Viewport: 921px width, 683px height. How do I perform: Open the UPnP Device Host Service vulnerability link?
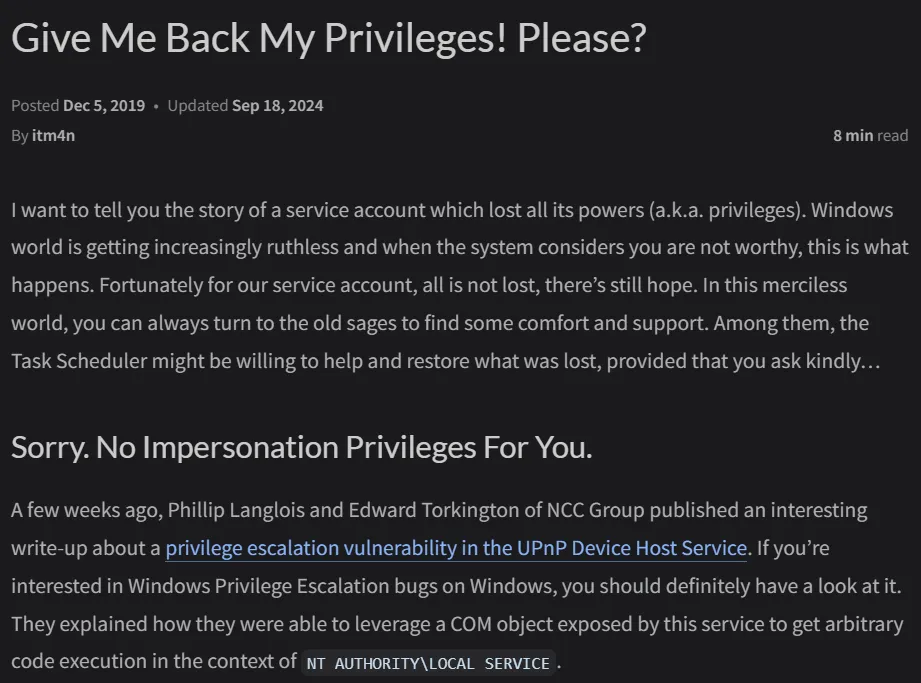click(x=456, y=548)
